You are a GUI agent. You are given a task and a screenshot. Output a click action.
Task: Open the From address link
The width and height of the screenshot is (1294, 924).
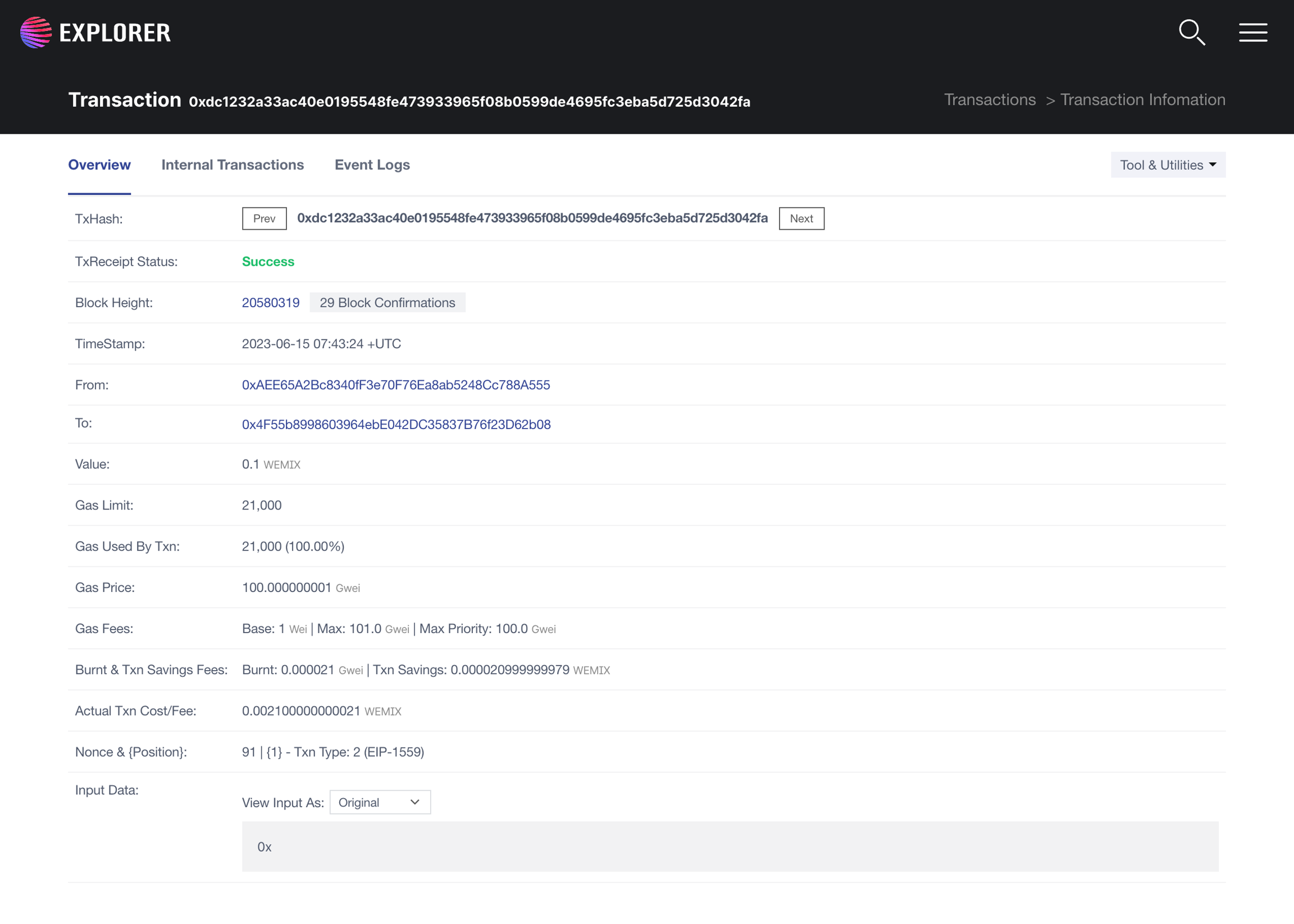coord(396,385)
